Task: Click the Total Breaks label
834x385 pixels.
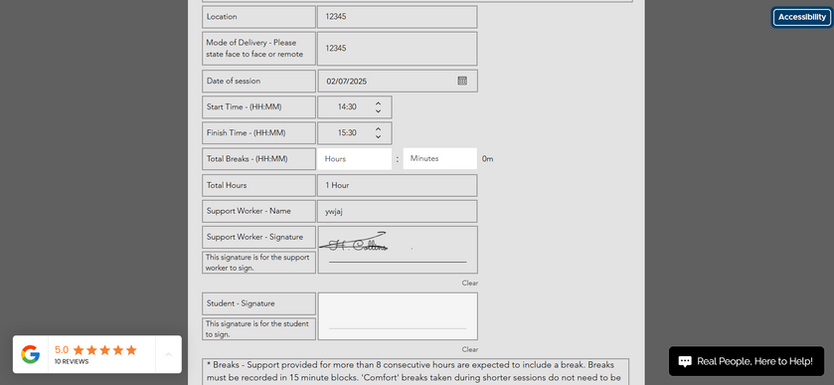Action: click(247, 159)
